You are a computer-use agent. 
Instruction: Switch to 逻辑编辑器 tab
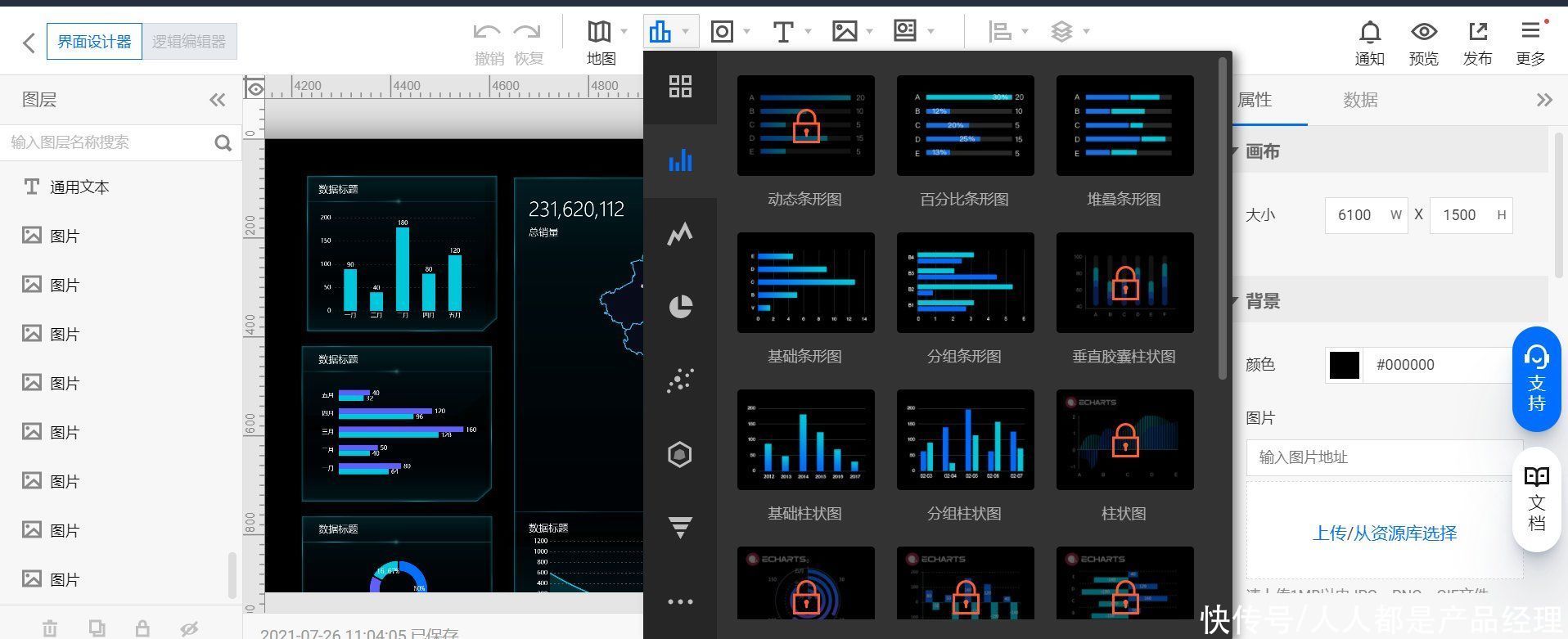click(x=189, y=41)
